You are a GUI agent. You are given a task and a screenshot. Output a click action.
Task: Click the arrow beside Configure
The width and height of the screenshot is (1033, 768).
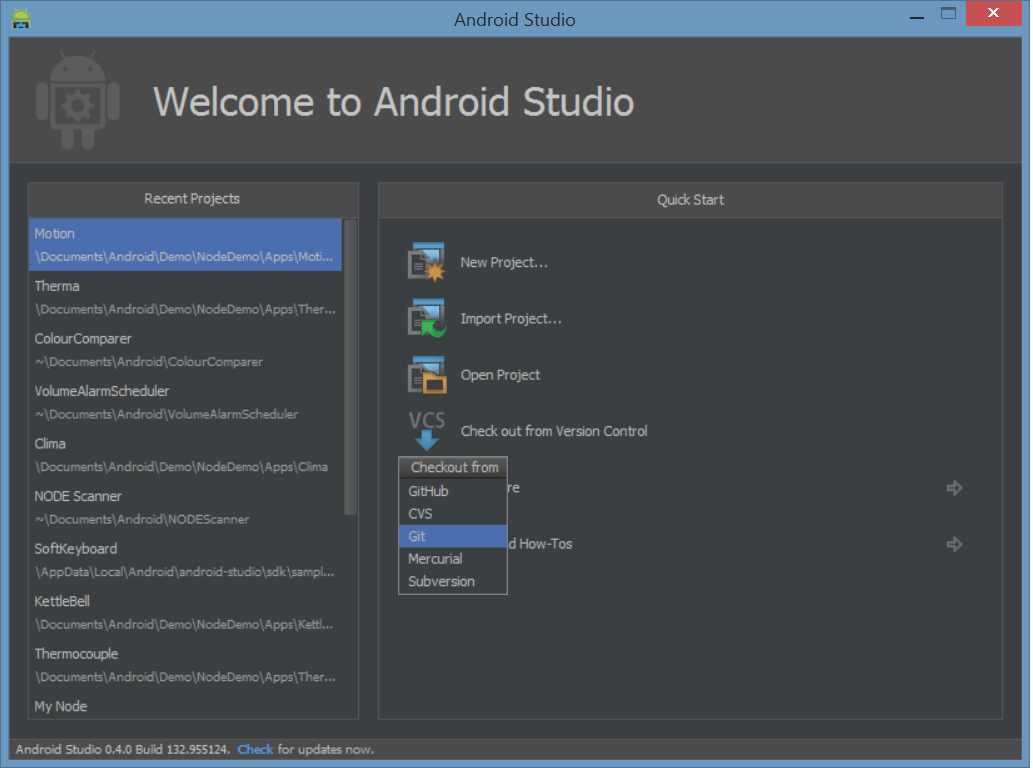pos(954,487)
